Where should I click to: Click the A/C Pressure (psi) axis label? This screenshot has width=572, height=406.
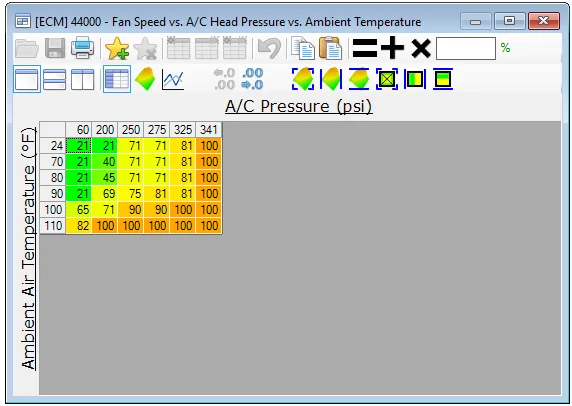tap(298, 107)
